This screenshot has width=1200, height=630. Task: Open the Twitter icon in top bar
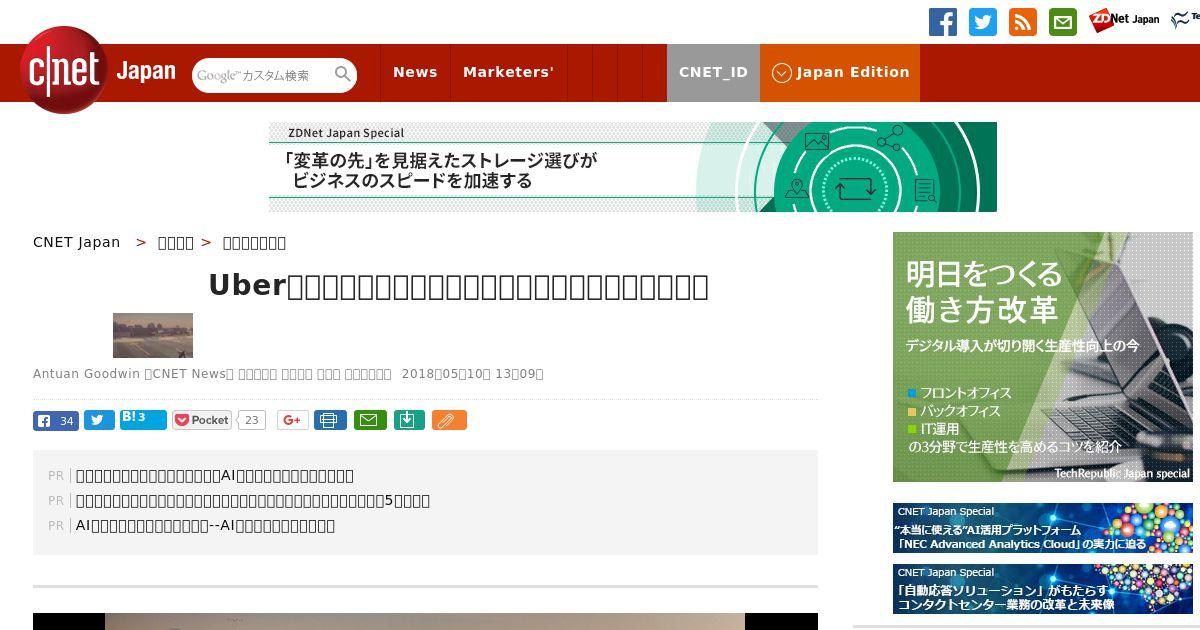983,22
